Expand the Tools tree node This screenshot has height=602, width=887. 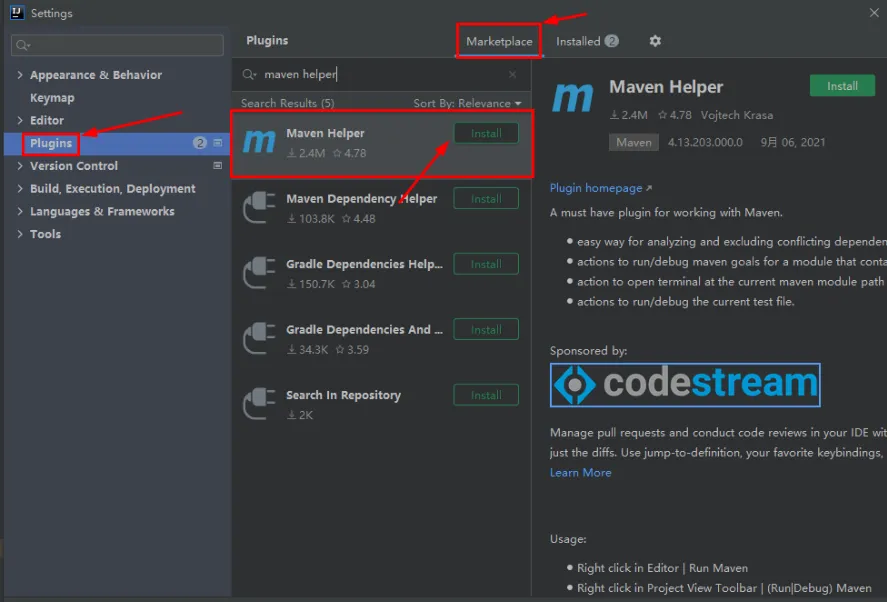(x=20, y=234)
